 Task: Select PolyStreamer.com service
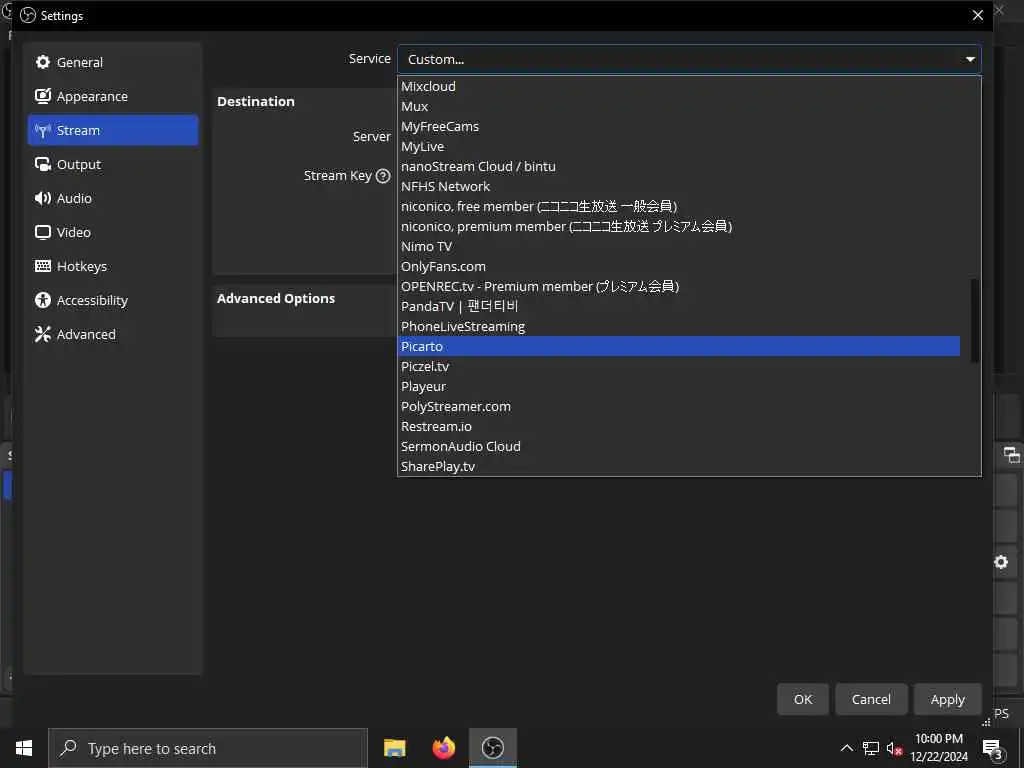[x=679, y=406]
